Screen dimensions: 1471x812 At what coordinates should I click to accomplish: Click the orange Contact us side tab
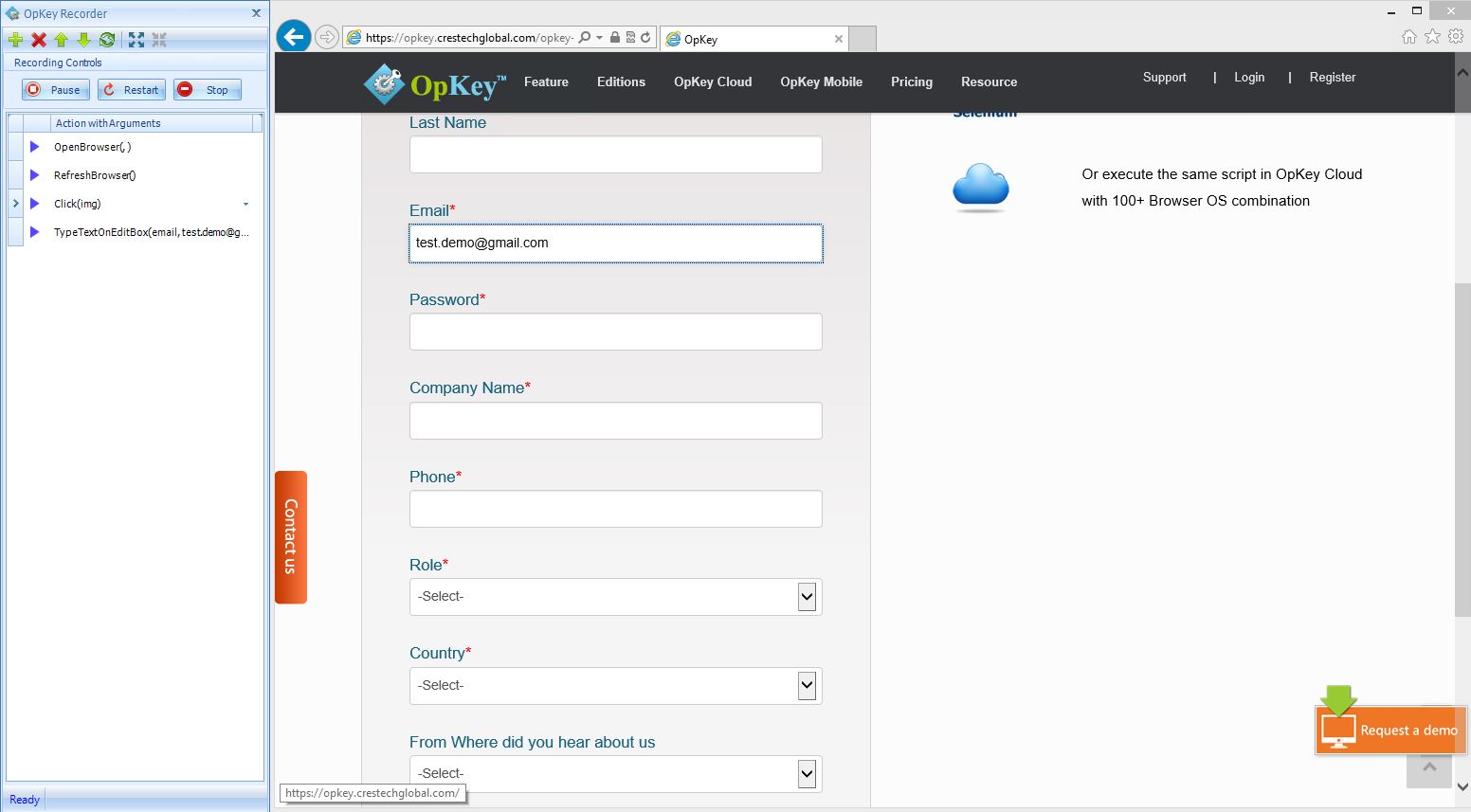coord(291,537)
